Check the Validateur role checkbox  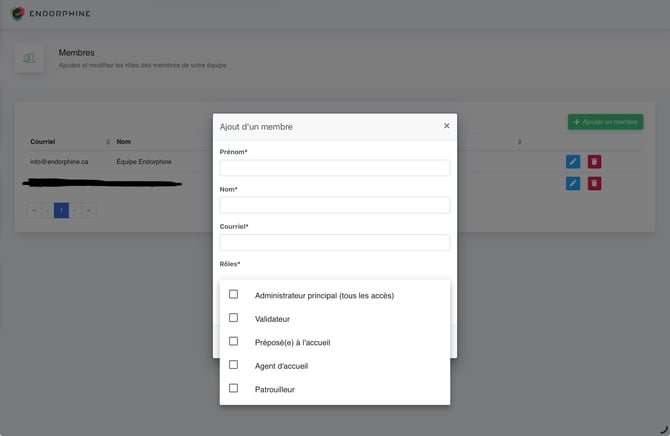[x=233, y=318]
